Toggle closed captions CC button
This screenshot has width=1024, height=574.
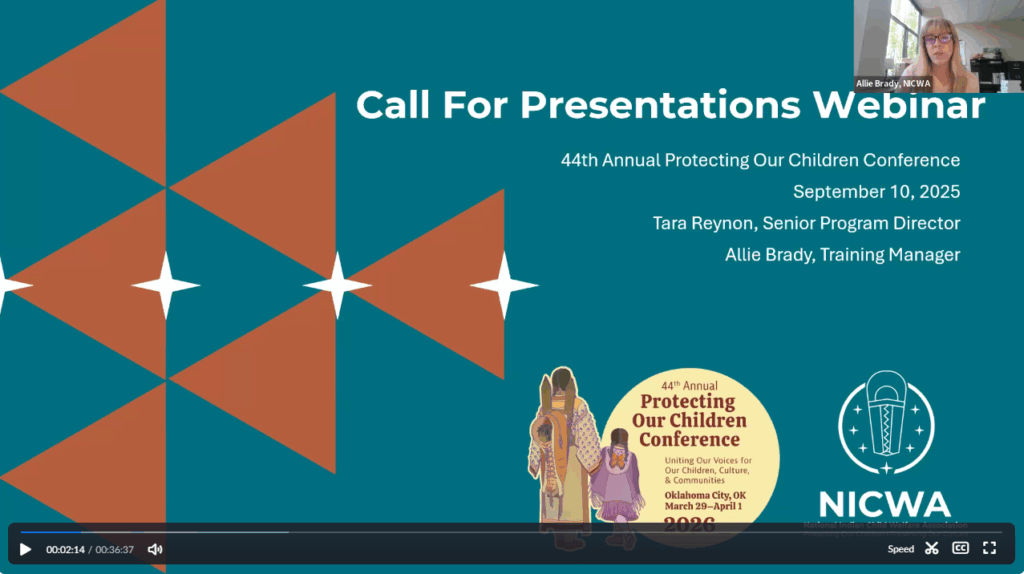(961, 549)
